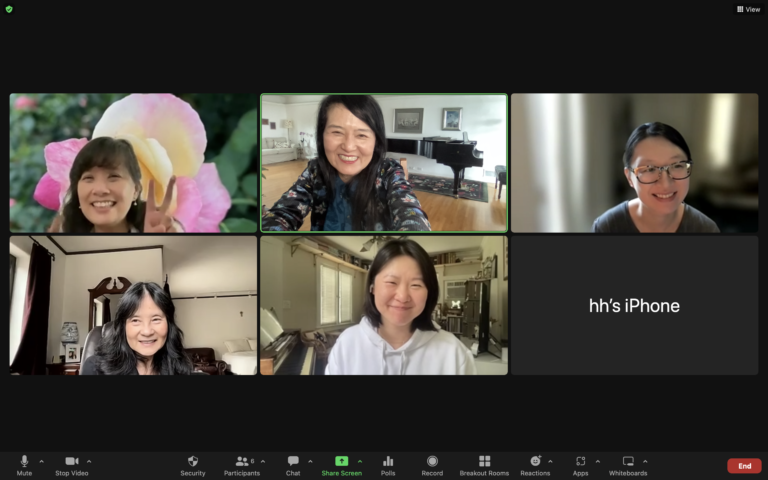Expand the arrow next to Chat
Screen dimensions: 768x480
(x=310, y=461)
